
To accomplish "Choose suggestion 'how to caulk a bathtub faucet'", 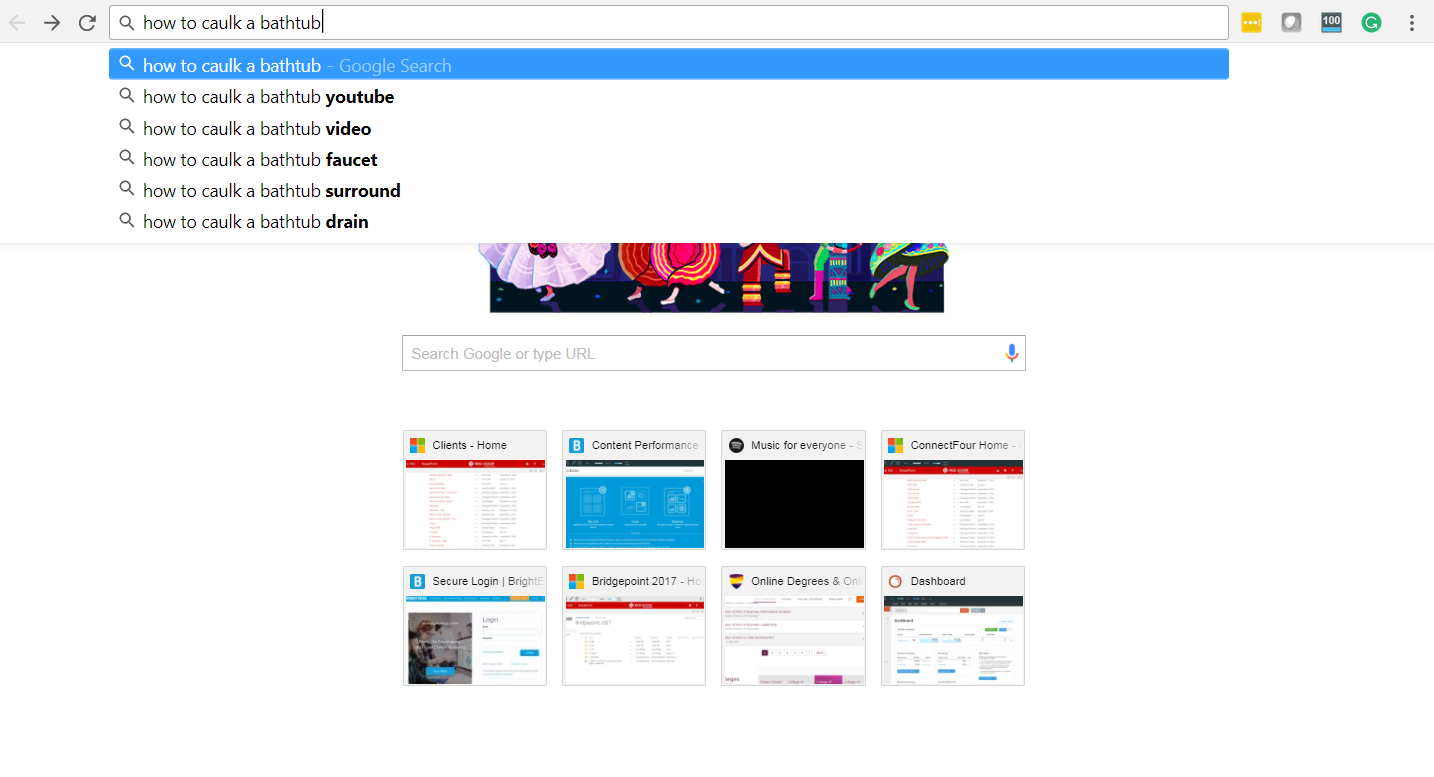I will click(x=668, y=159).
